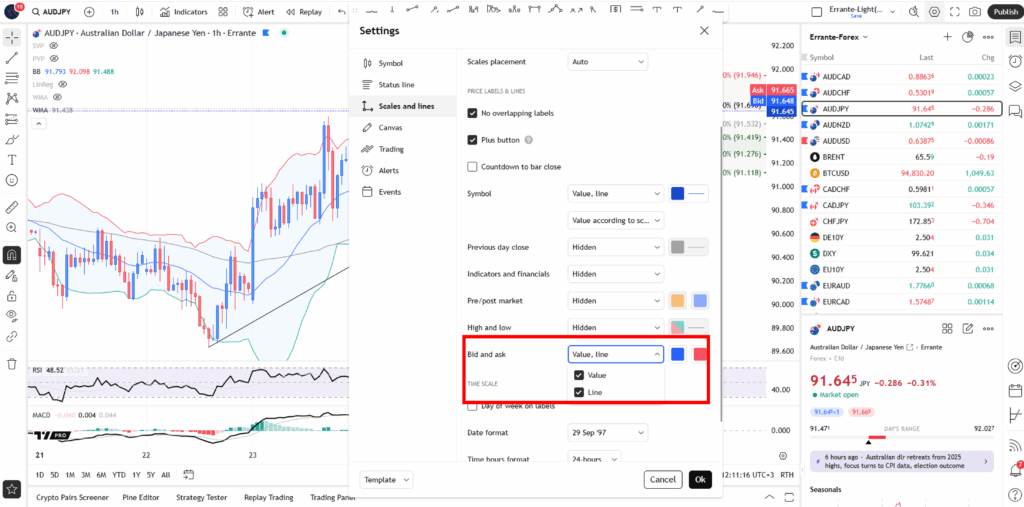Uncheck Value in Bid and ask dropdown
This screenshot has height=507, width=1024.
(579, 375)
